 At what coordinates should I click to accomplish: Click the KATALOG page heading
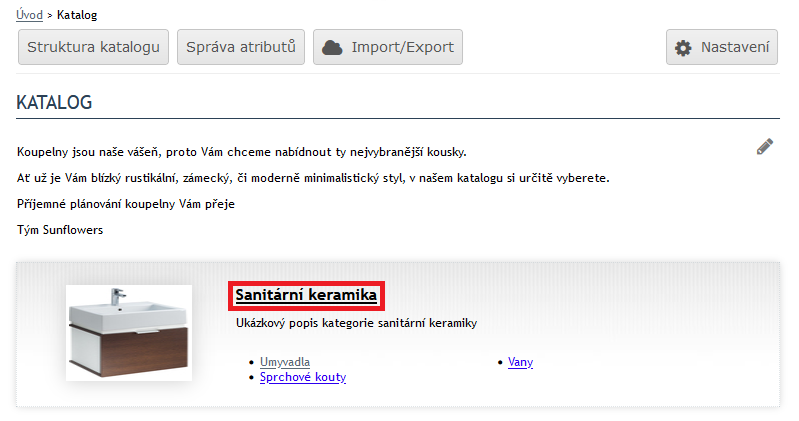click(54, 102)
